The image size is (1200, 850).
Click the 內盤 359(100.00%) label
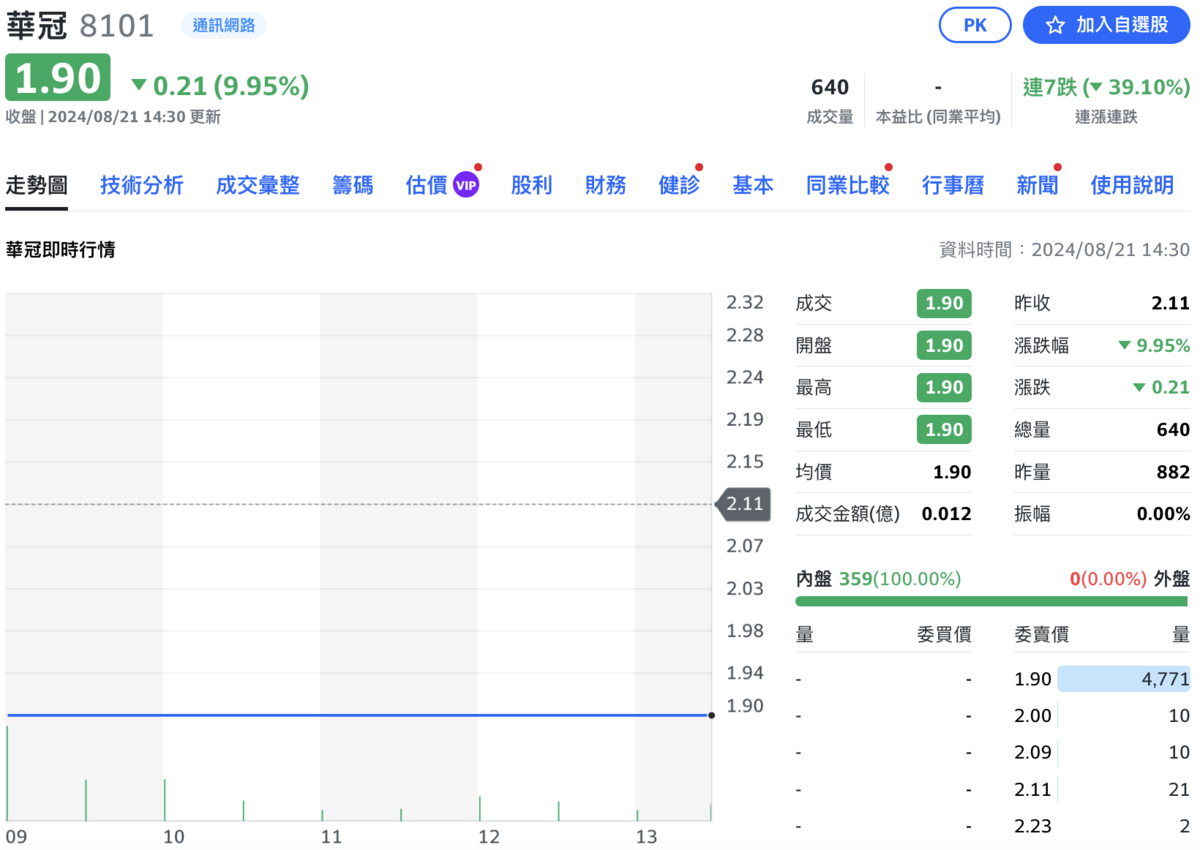(x=878, y=578)
